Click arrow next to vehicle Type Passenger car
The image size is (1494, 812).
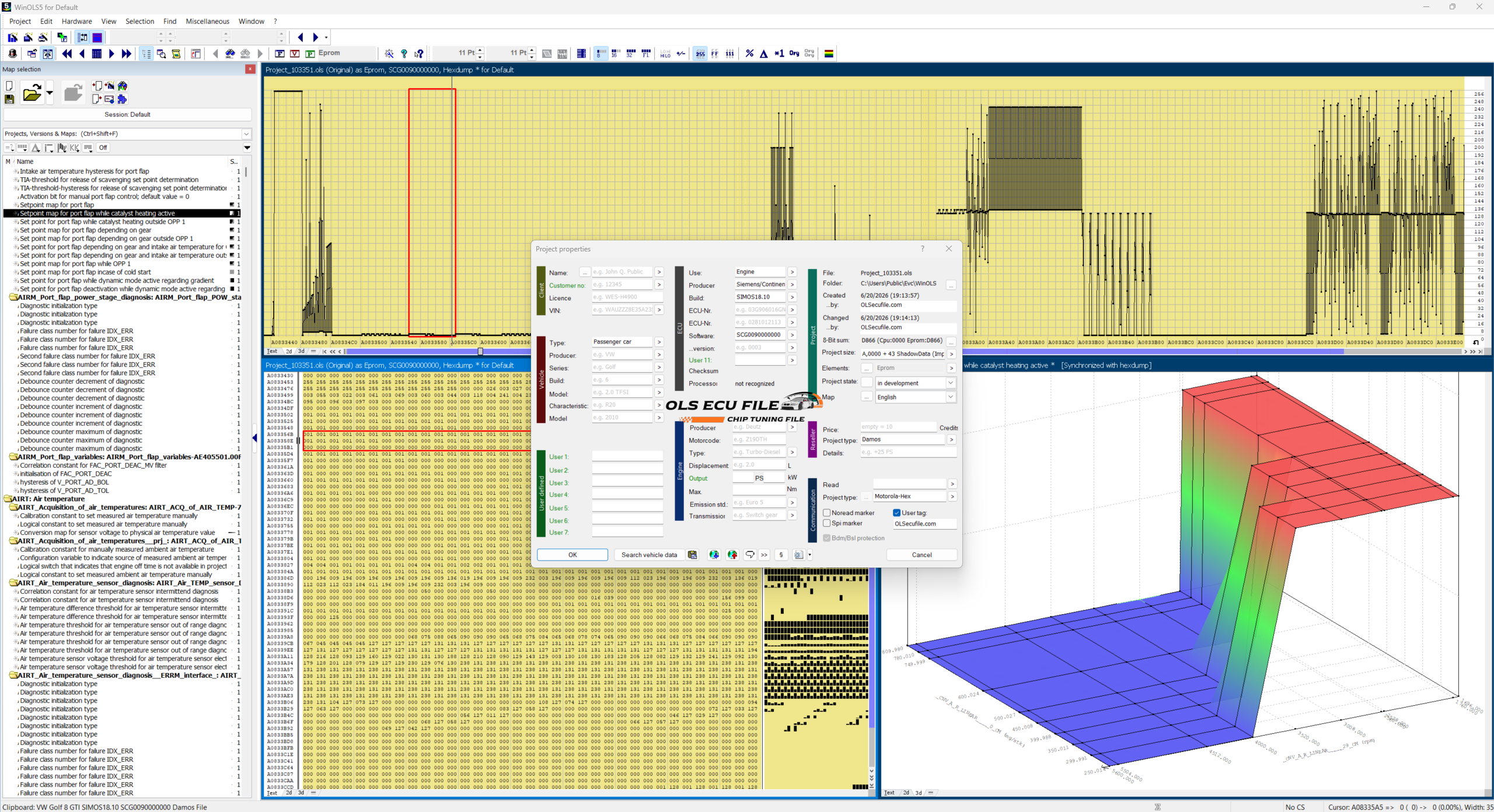coord(659,342)
